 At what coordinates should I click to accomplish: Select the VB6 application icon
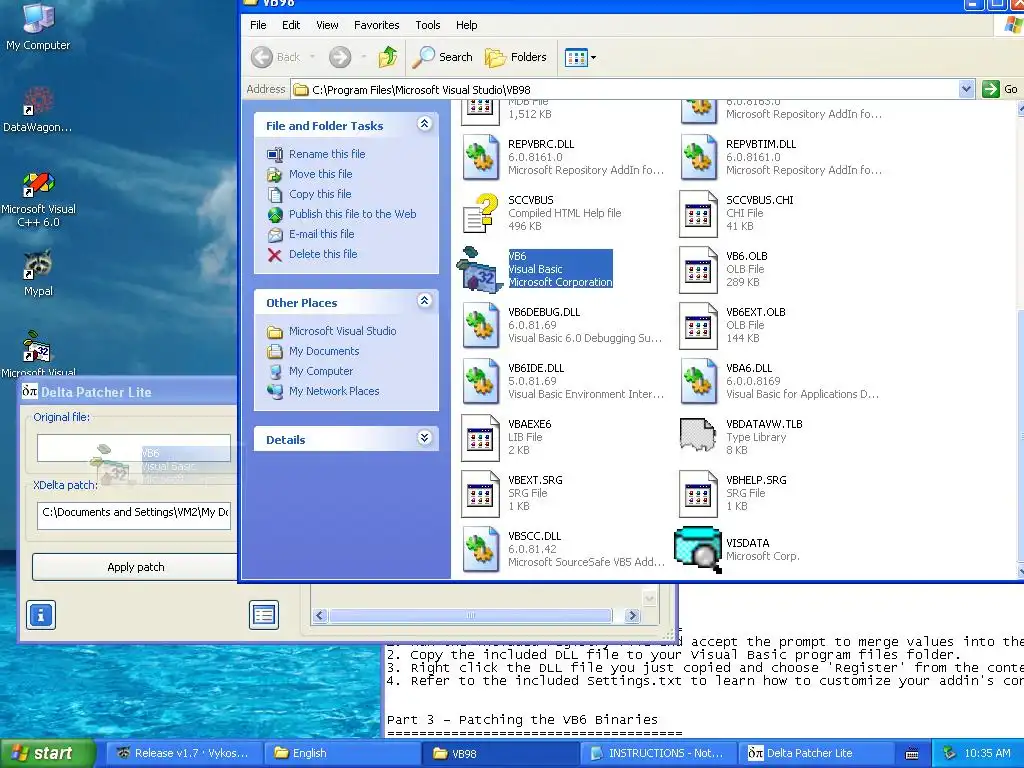(480, 270)
